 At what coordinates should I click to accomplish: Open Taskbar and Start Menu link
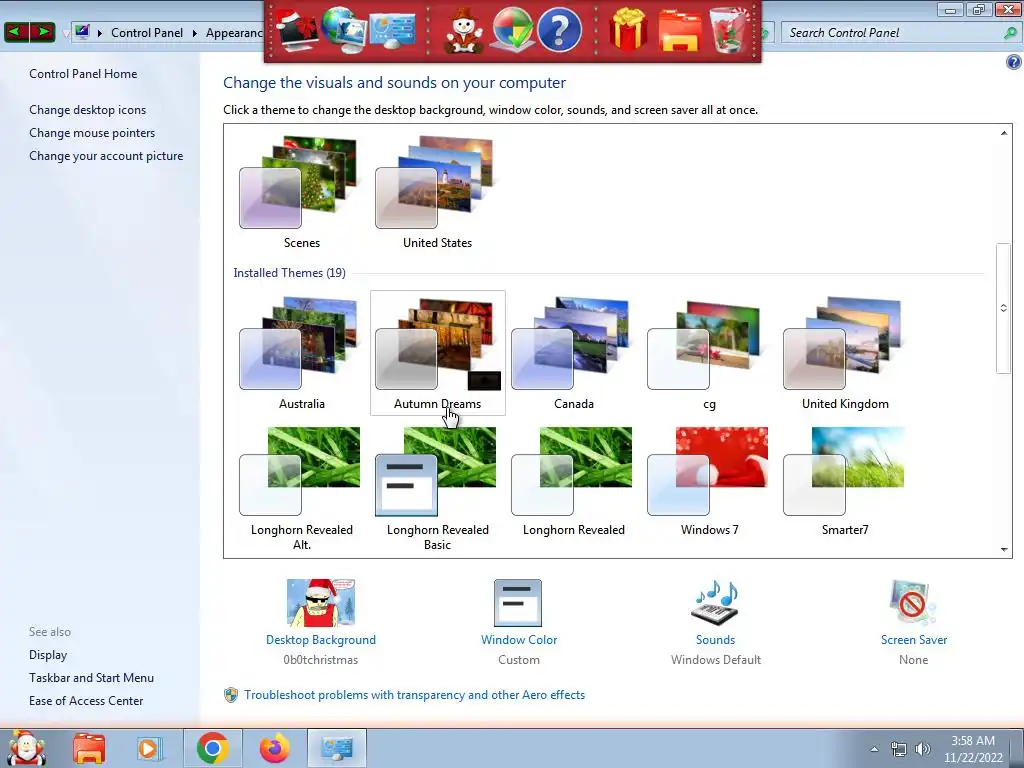(91, 677)
